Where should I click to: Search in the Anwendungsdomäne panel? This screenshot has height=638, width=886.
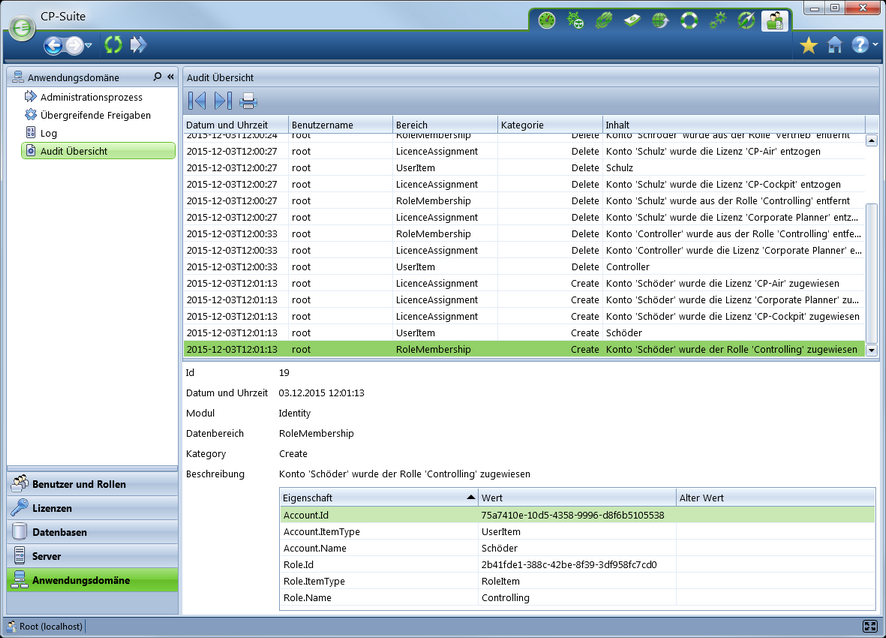point(157,76)
